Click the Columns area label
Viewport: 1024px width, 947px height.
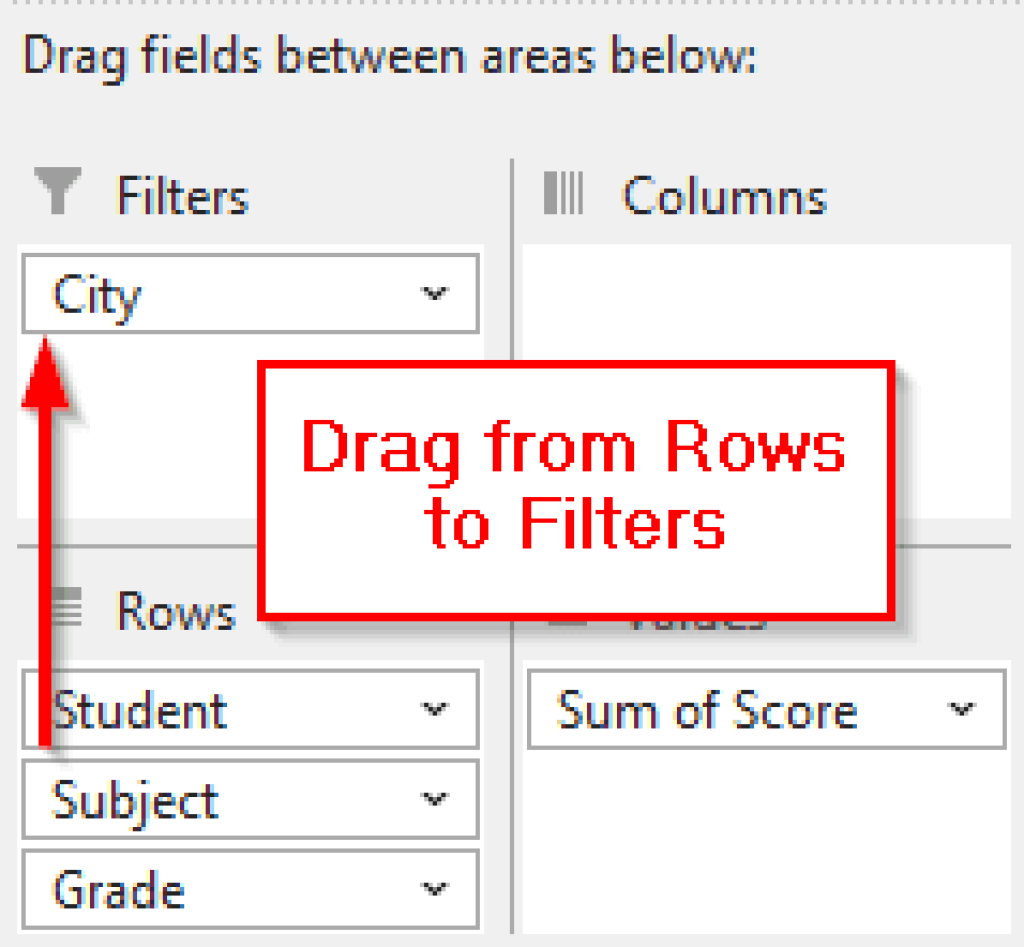[x=725, y=196]
